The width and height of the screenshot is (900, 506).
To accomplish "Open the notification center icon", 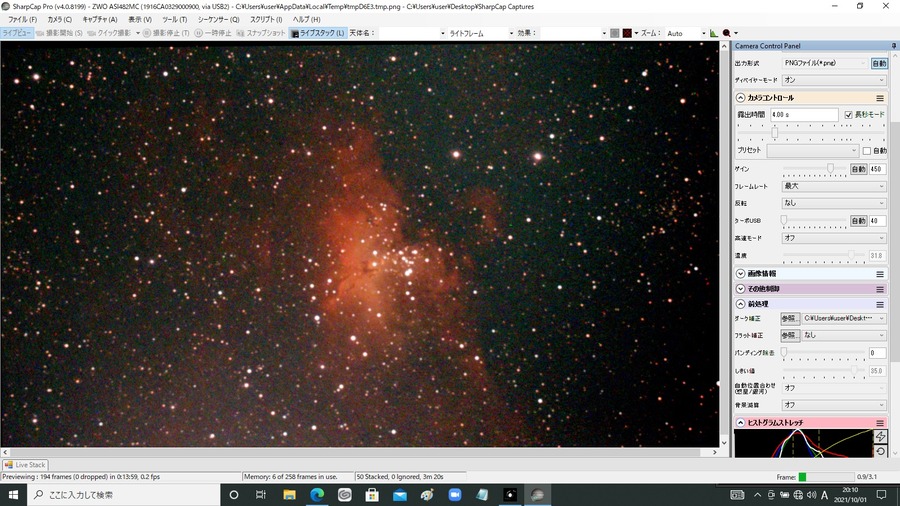I will [x=882, y=495].
